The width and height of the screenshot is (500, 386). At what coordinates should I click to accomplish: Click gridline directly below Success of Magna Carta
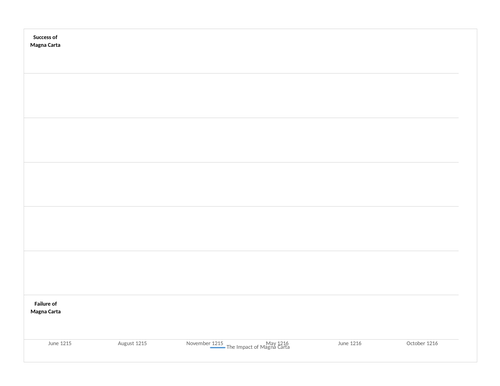(241, 73)
